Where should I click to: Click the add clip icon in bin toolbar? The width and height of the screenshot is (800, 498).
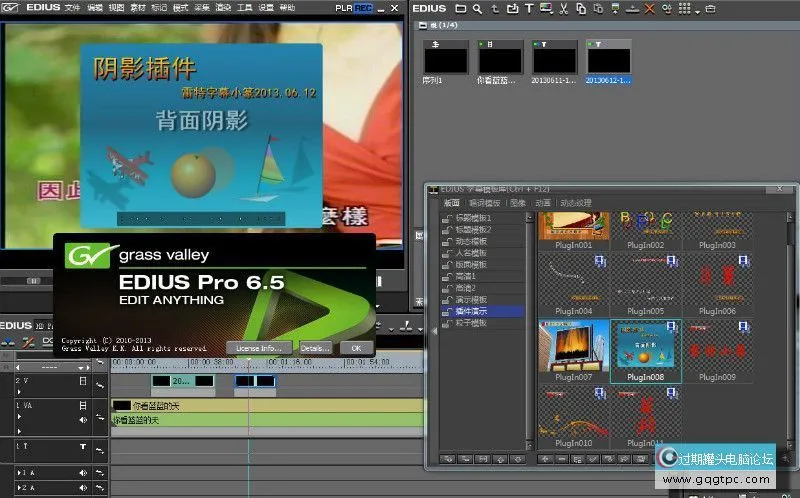pos(511,9)
